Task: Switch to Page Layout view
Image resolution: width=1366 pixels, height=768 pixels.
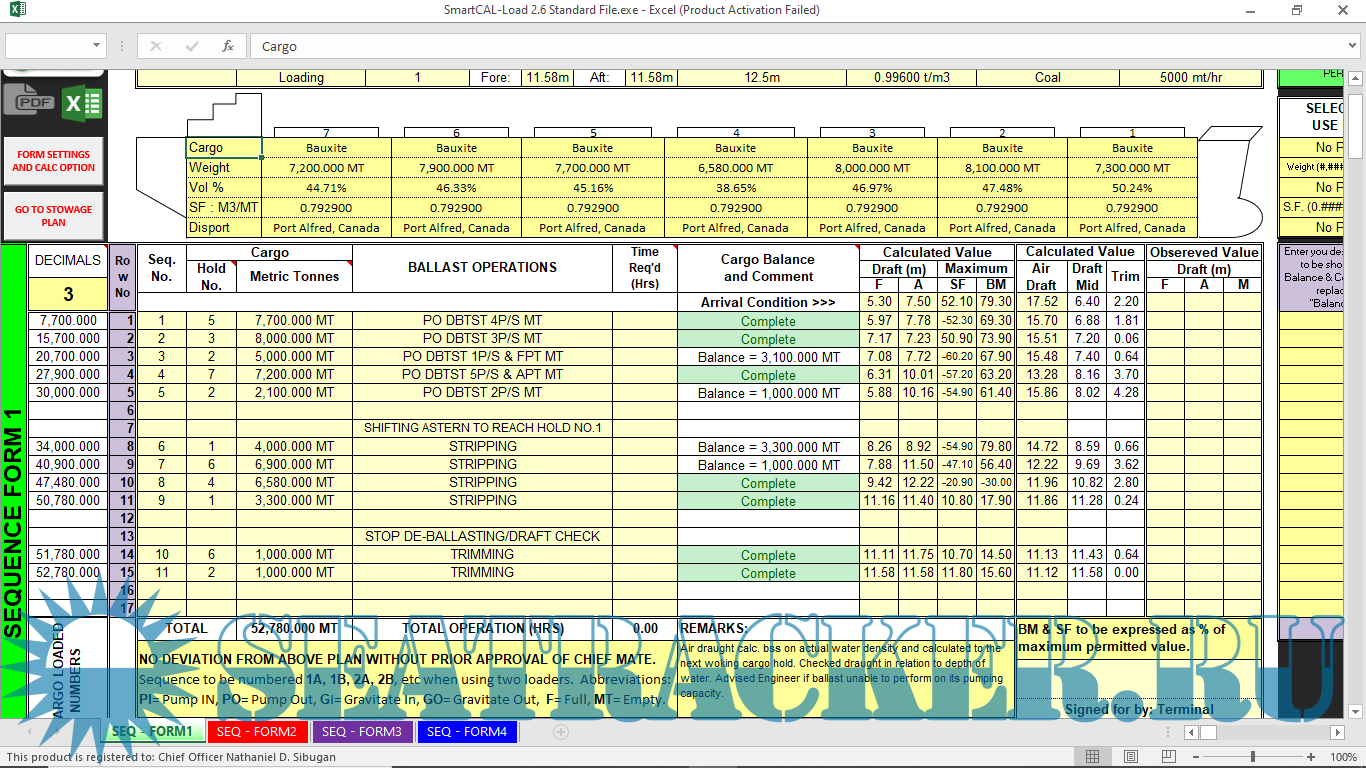Action: coord(1130,757)
